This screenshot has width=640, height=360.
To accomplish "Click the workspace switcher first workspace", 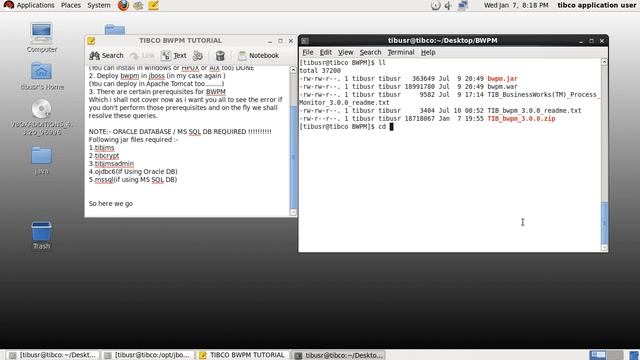I will 598,355.
